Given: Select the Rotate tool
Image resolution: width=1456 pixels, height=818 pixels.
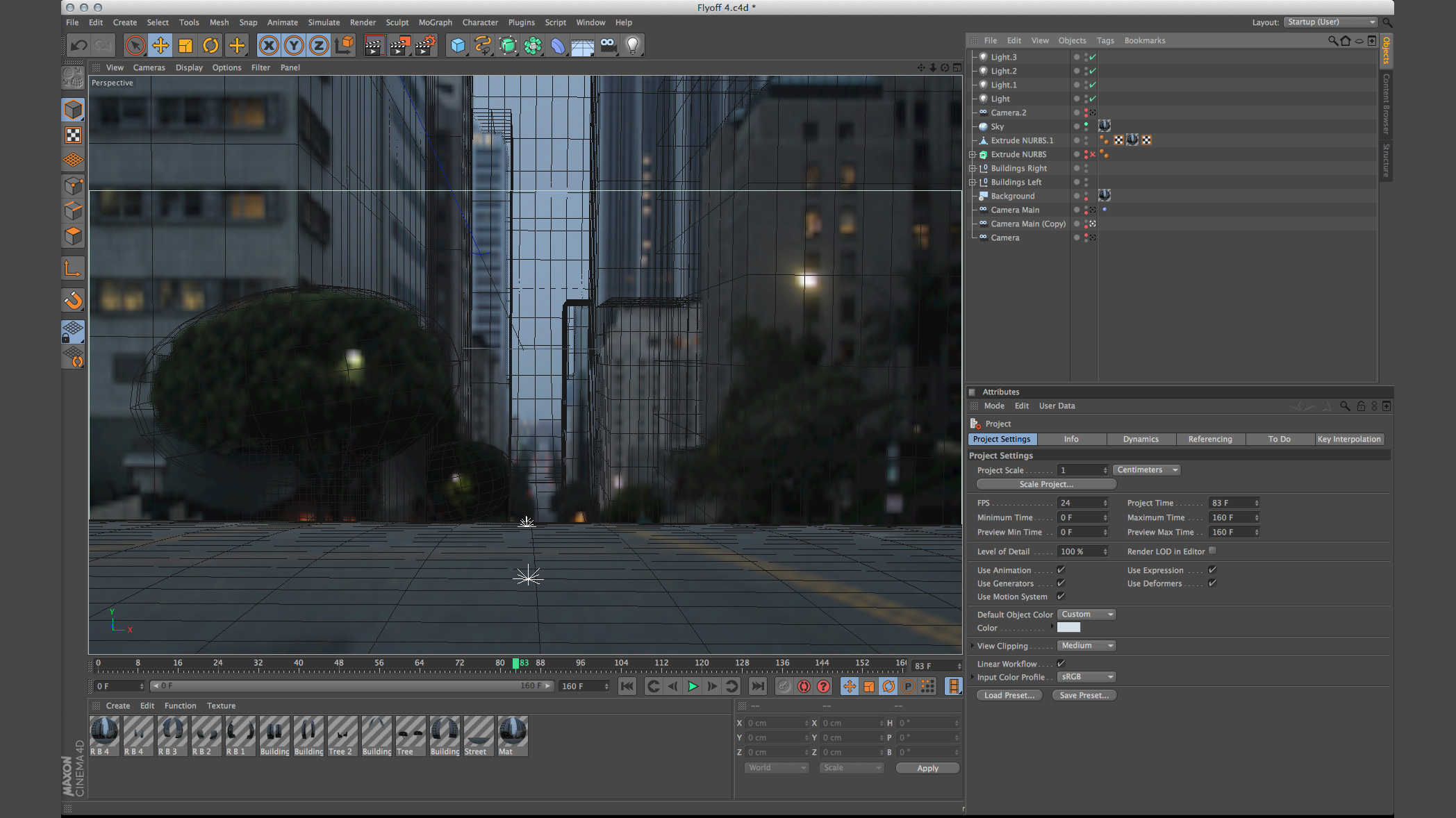Looking at the screenshot, I should coord(210,46).
